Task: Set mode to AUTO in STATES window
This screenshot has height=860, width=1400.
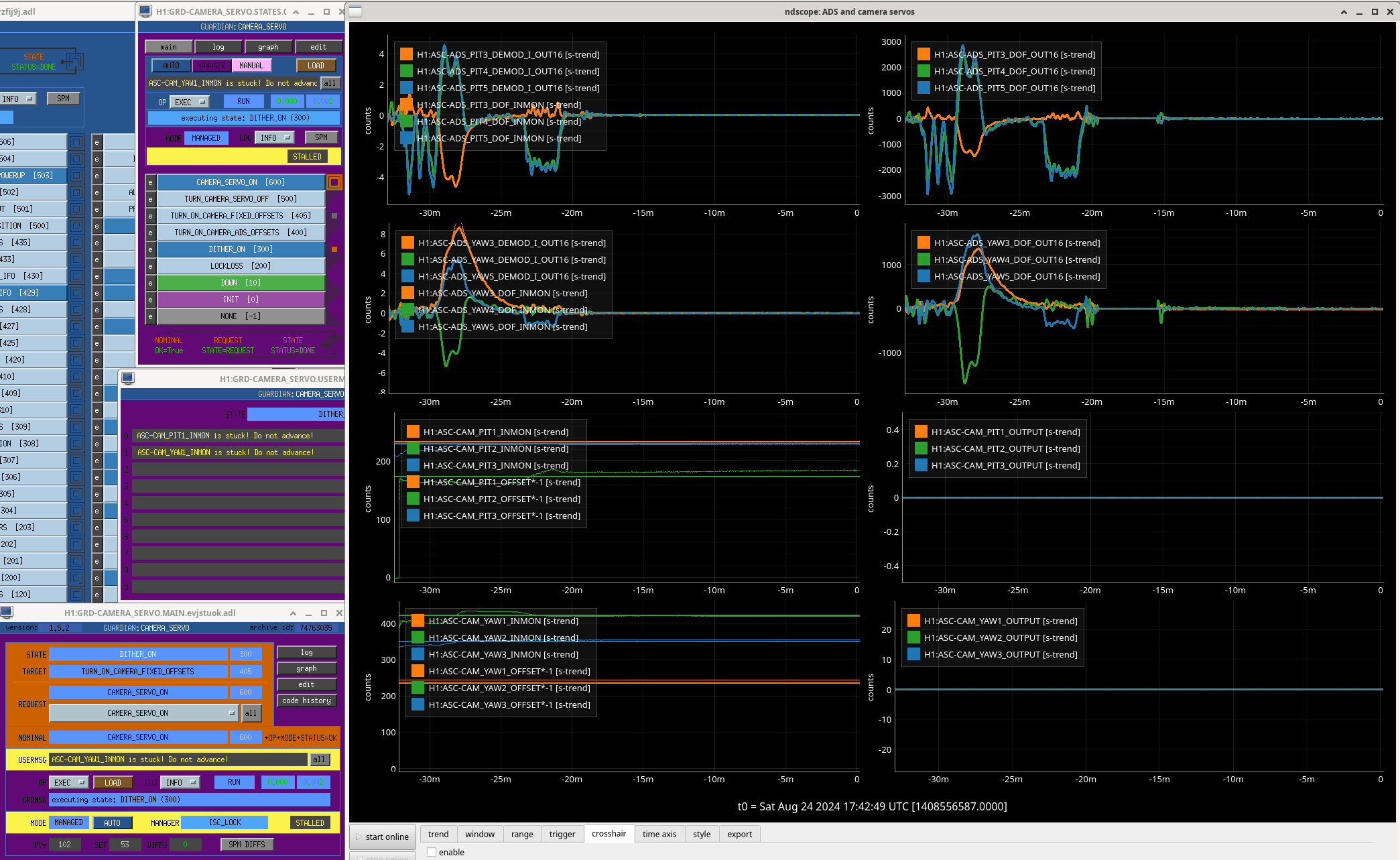Action: [x=171, y=65]
